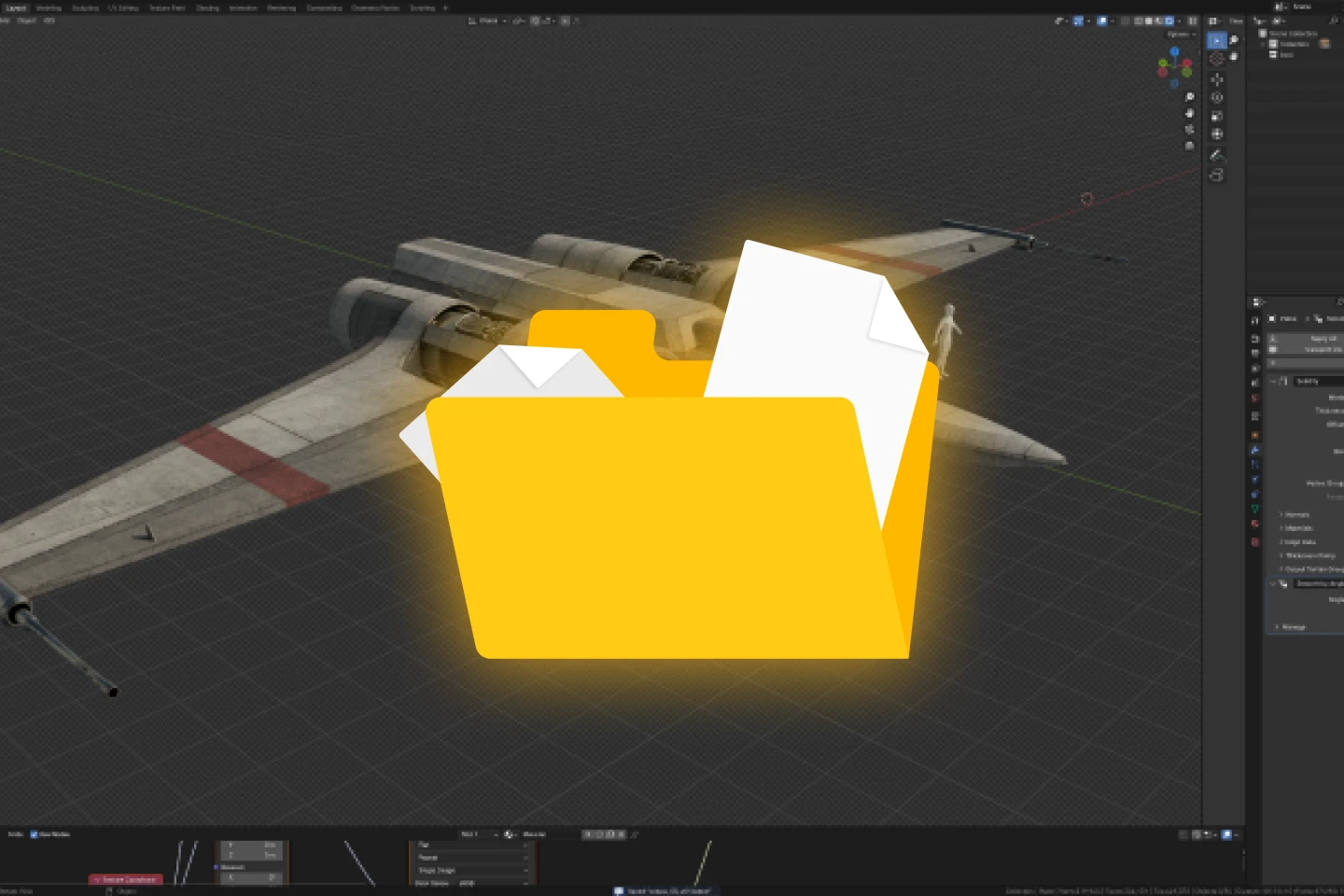Open the Particles properties tab
1344x896 pixels.
[1255, 465]
